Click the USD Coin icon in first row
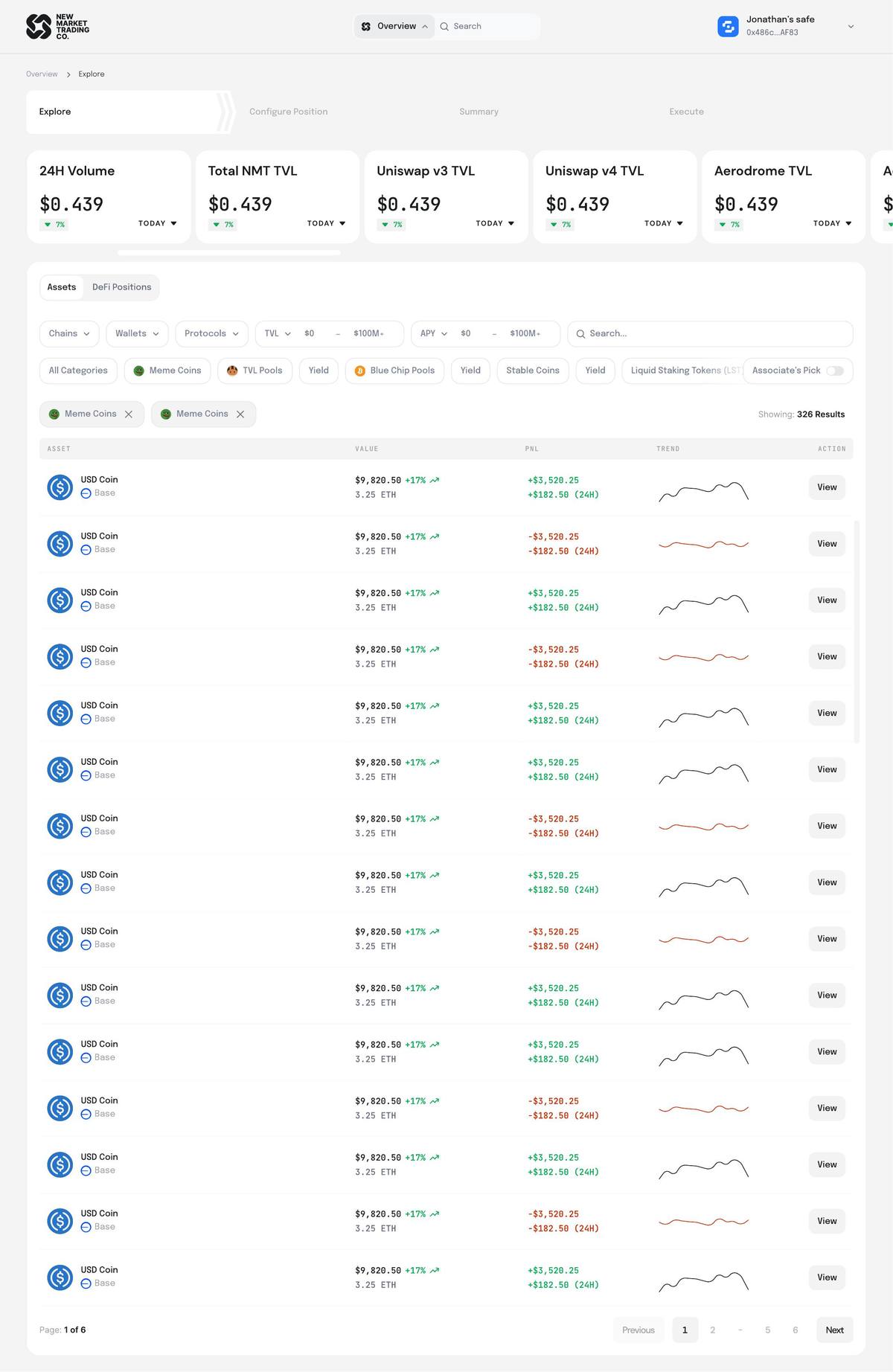The height and width of the screenshot is (1372, 893). coord(60,487)
